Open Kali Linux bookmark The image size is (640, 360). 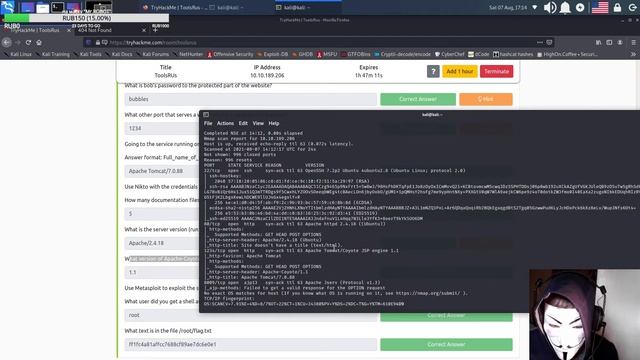point(18,54)
